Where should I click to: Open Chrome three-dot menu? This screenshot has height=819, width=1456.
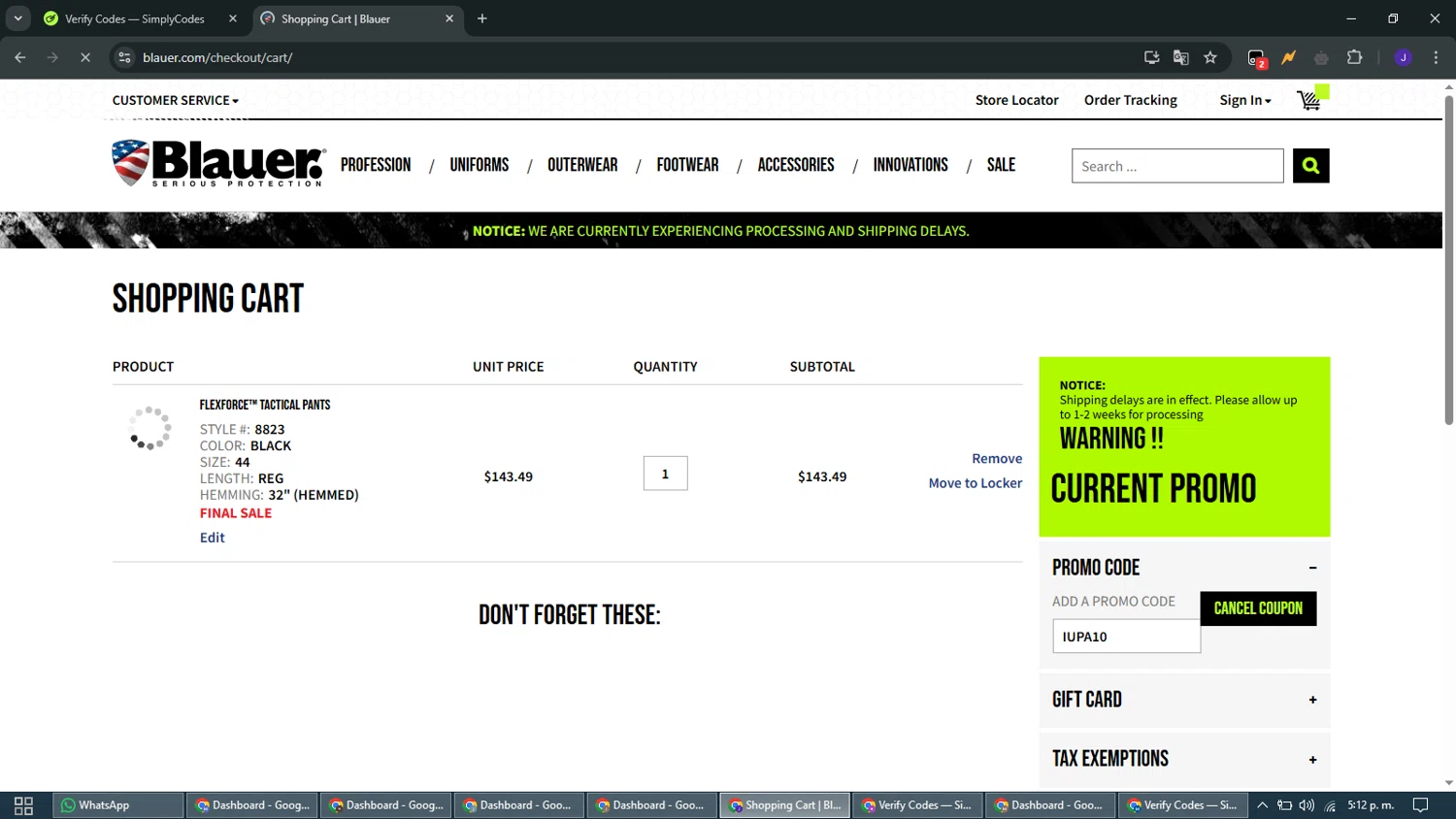pyautogui.click(x=1436, y=57)
